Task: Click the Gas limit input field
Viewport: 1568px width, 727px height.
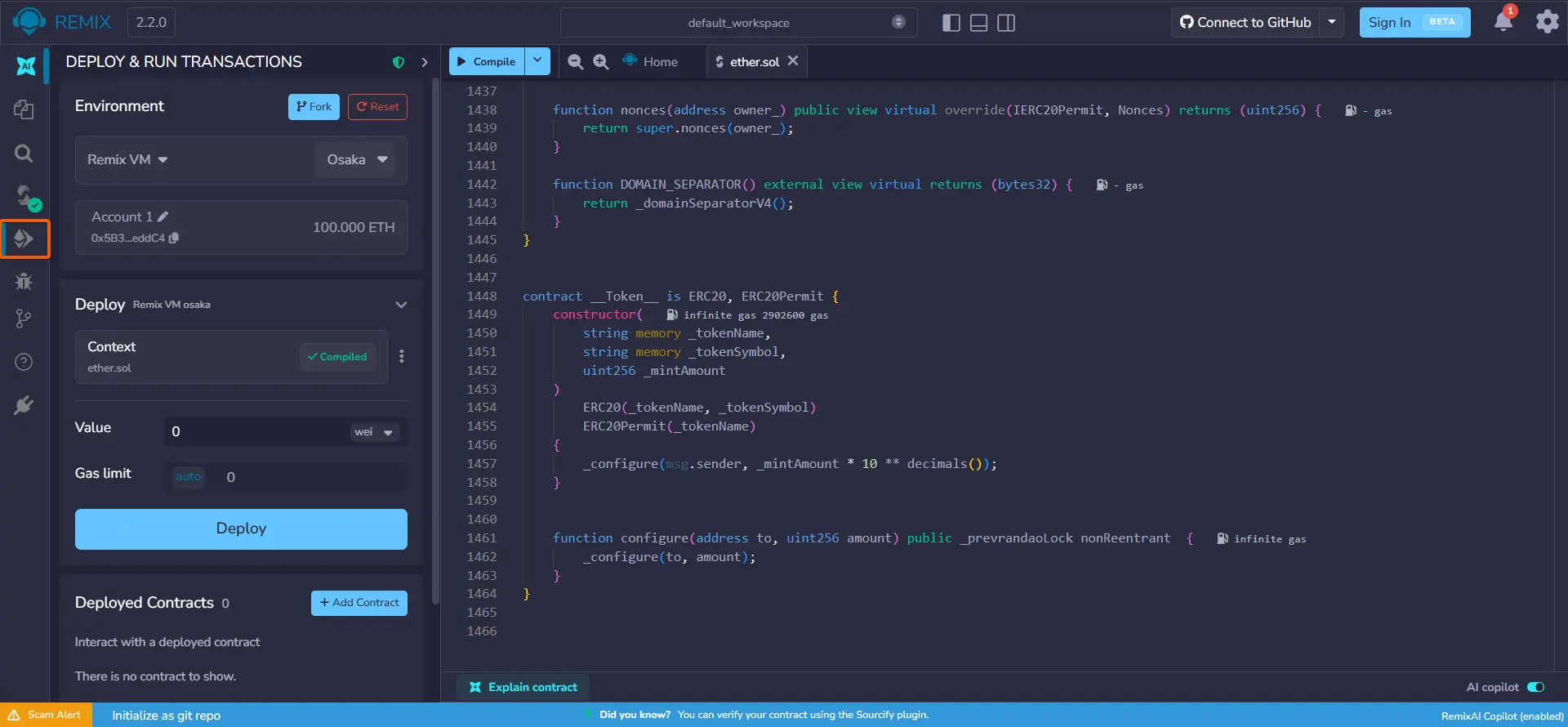Action: point(310,477)
